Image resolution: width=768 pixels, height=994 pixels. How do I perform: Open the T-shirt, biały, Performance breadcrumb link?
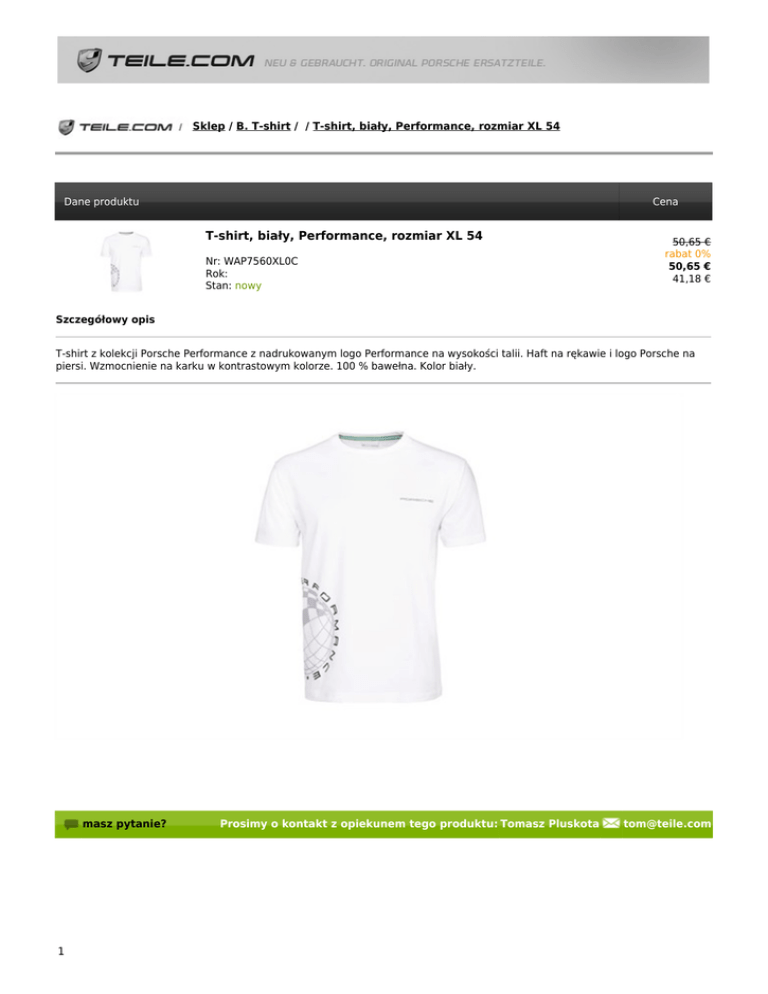436,126
